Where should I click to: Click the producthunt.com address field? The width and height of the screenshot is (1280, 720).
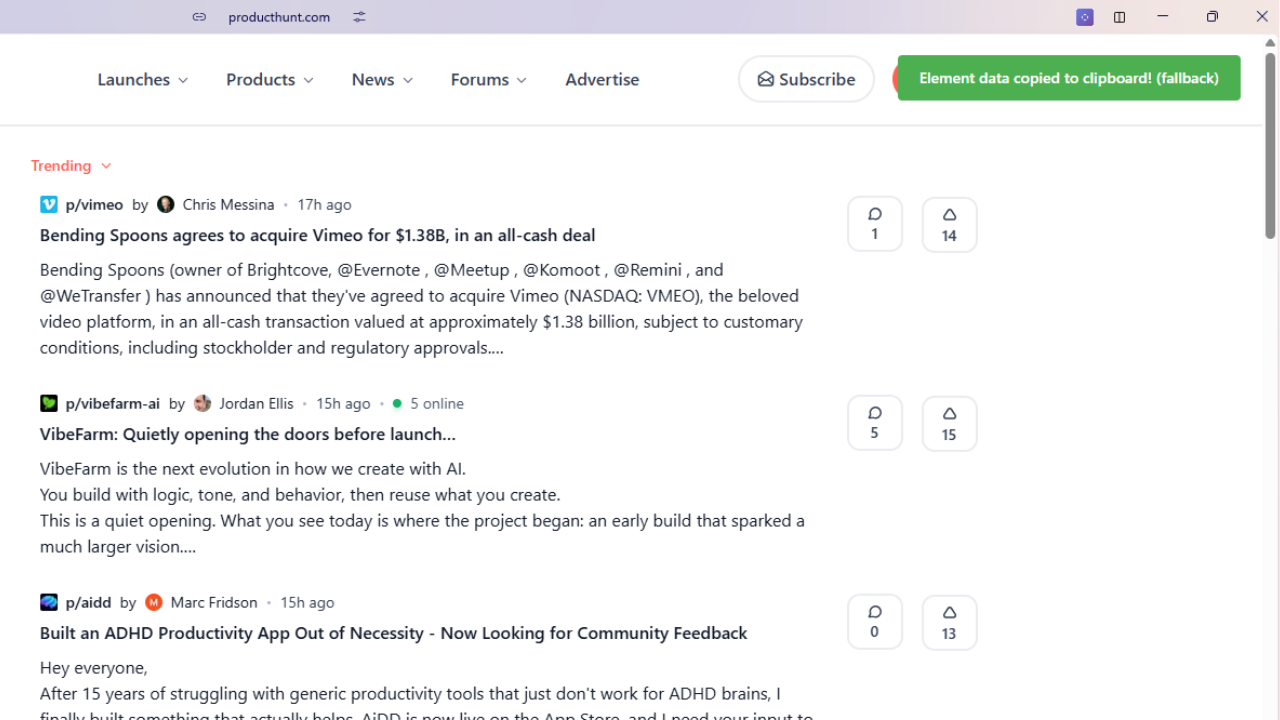click(x=279, y=17)
